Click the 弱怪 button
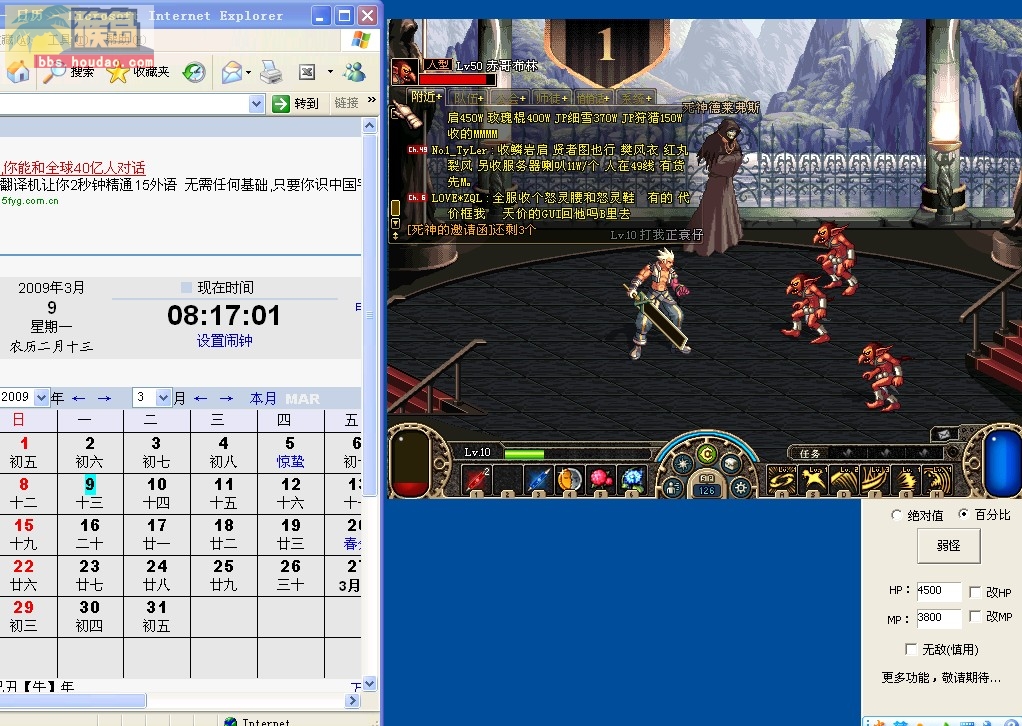1022x726 pixels. [948, 545]
